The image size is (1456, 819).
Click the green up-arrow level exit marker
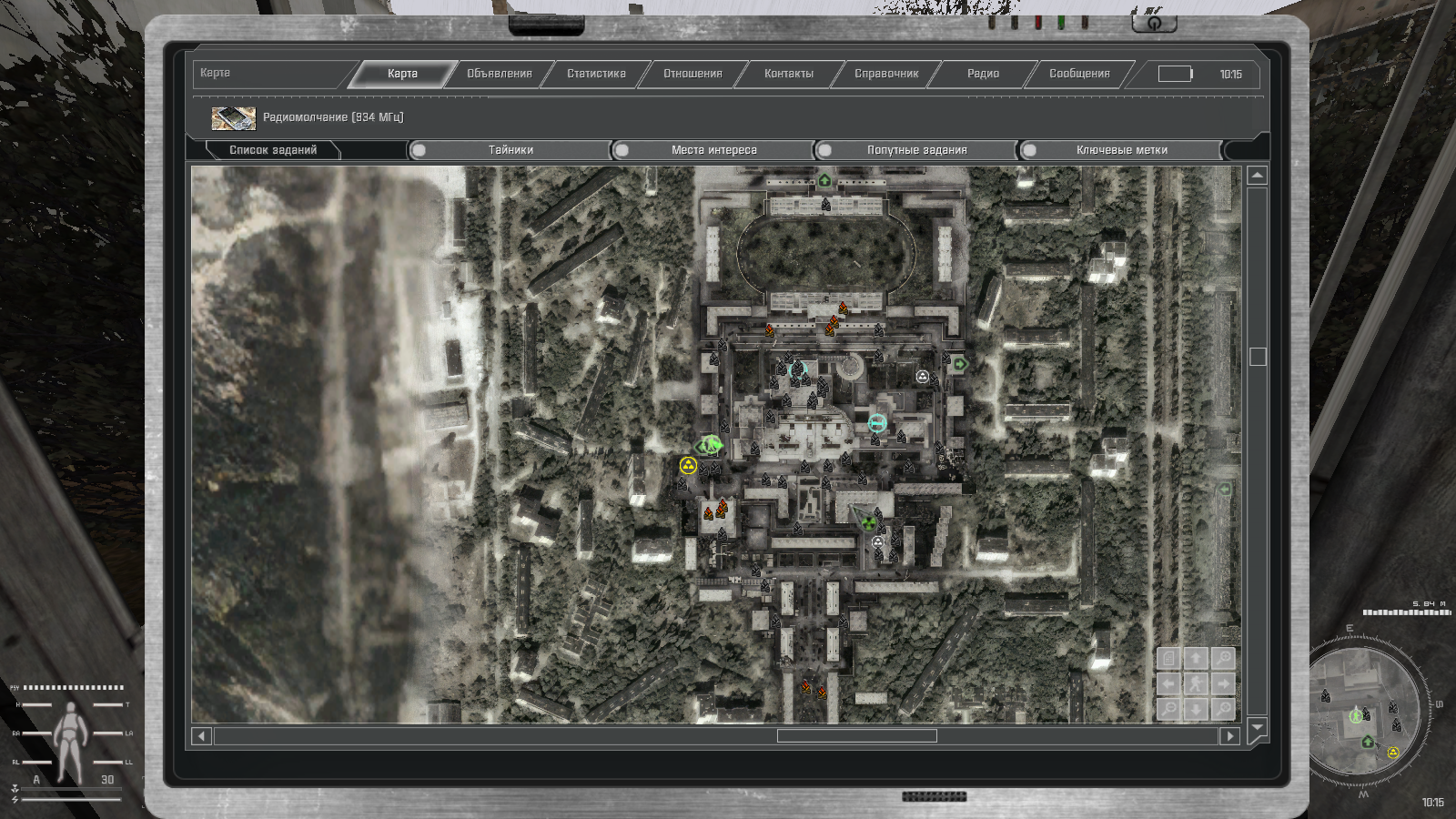[x=824, y=180]
